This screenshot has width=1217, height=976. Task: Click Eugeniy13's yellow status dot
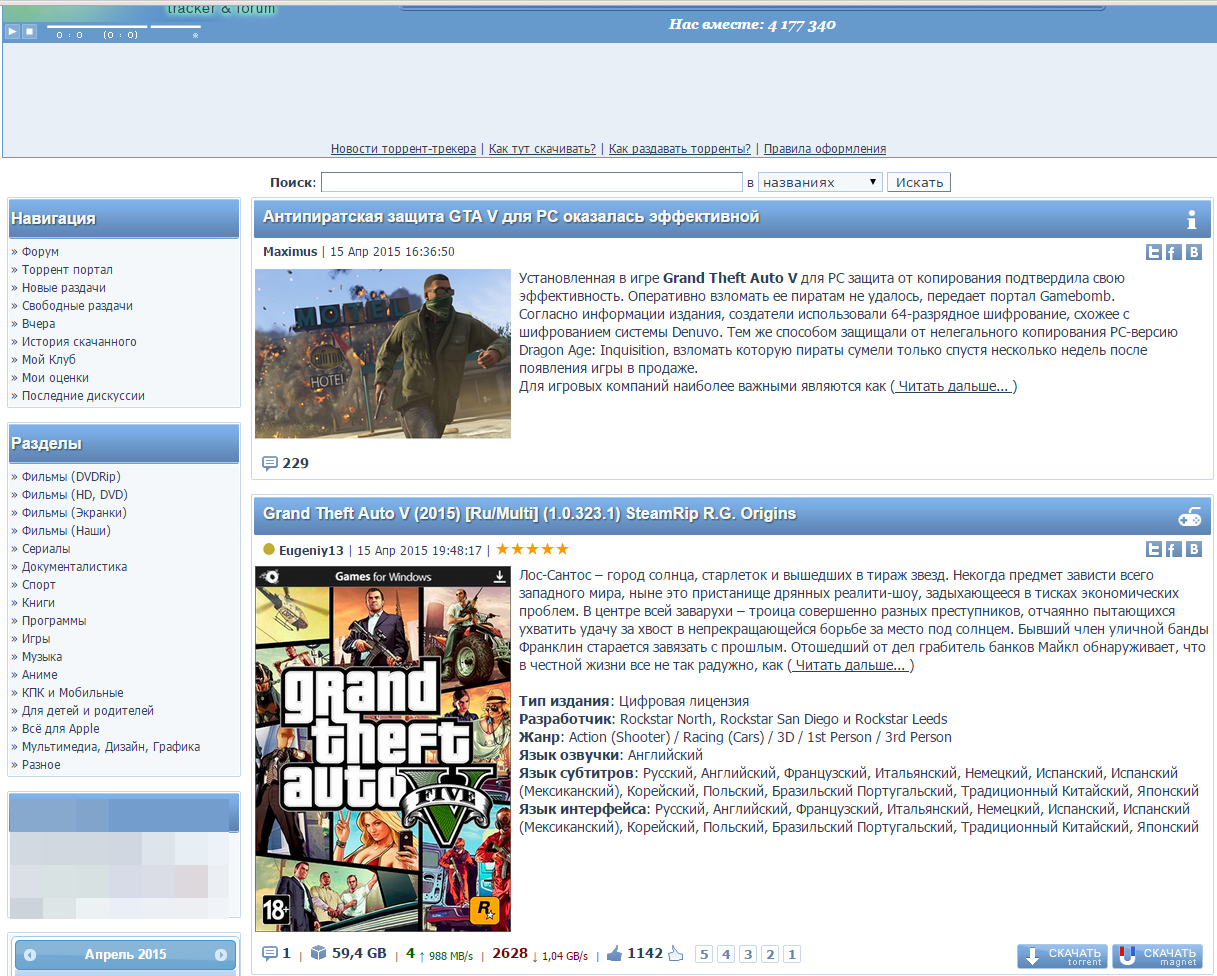point(269,550)
